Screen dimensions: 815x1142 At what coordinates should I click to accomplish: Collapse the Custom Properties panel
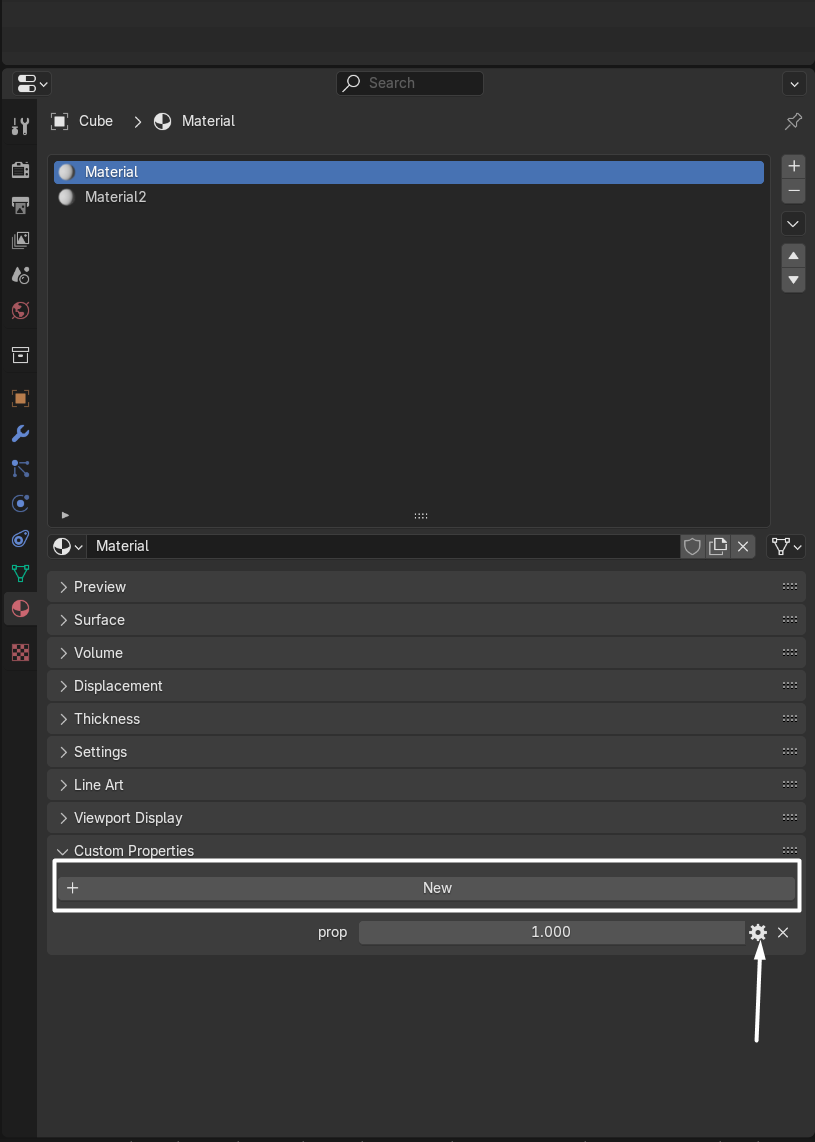pyautogui.click(x=133, y=850)
